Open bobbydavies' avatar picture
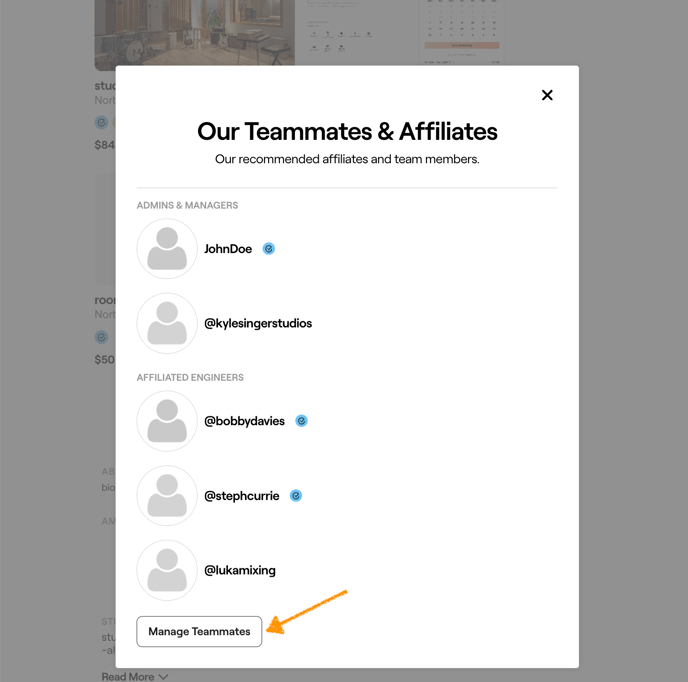 (167, 421)
